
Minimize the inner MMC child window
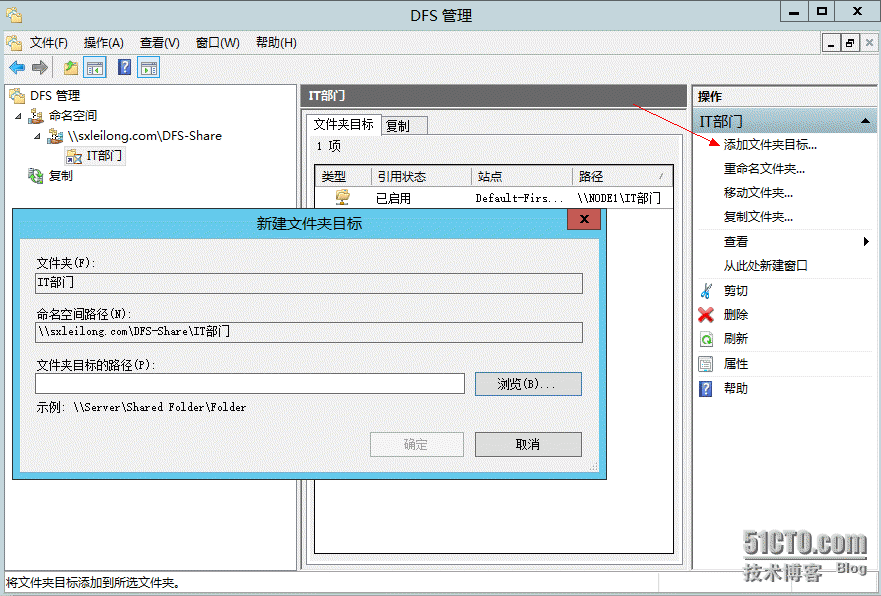click(832, 43)
